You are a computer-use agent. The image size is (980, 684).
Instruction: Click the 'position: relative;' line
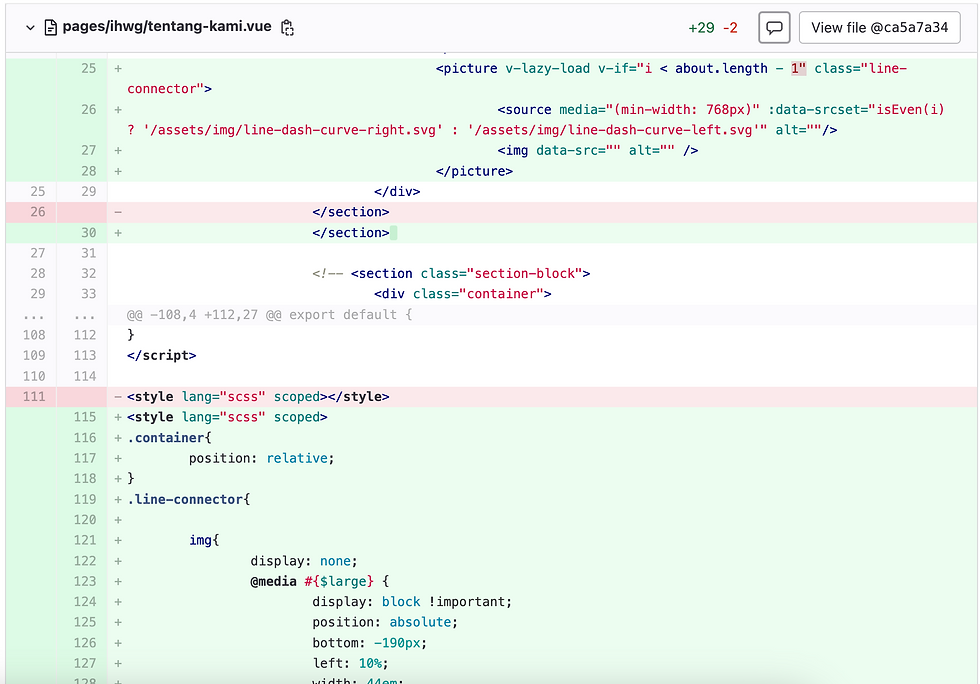(262, 458)
